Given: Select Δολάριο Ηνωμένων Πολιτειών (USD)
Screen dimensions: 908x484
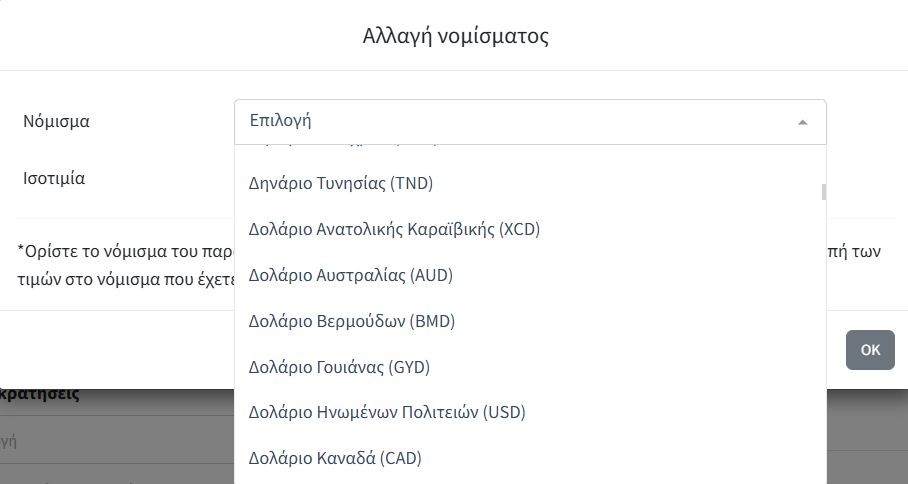Looking at the screenshot, I should coord(387,413).
